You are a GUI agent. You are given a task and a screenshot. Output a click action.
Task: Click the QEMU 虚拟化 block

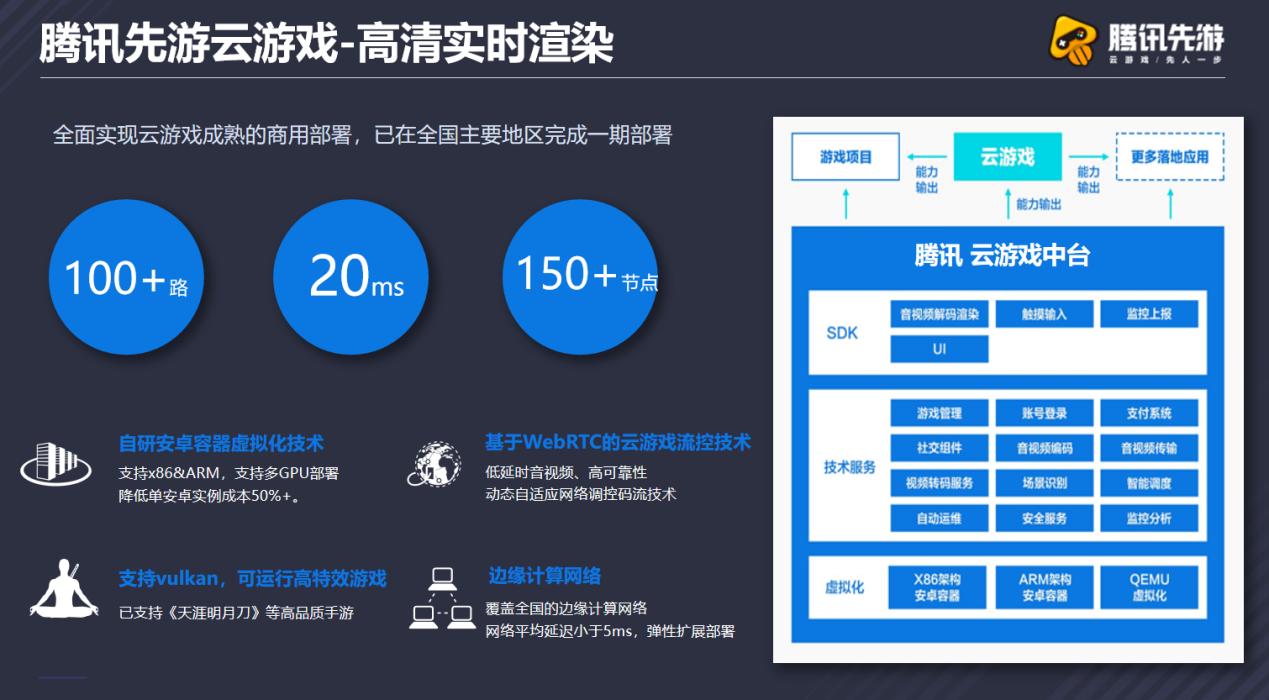(x=1149, y=587)
